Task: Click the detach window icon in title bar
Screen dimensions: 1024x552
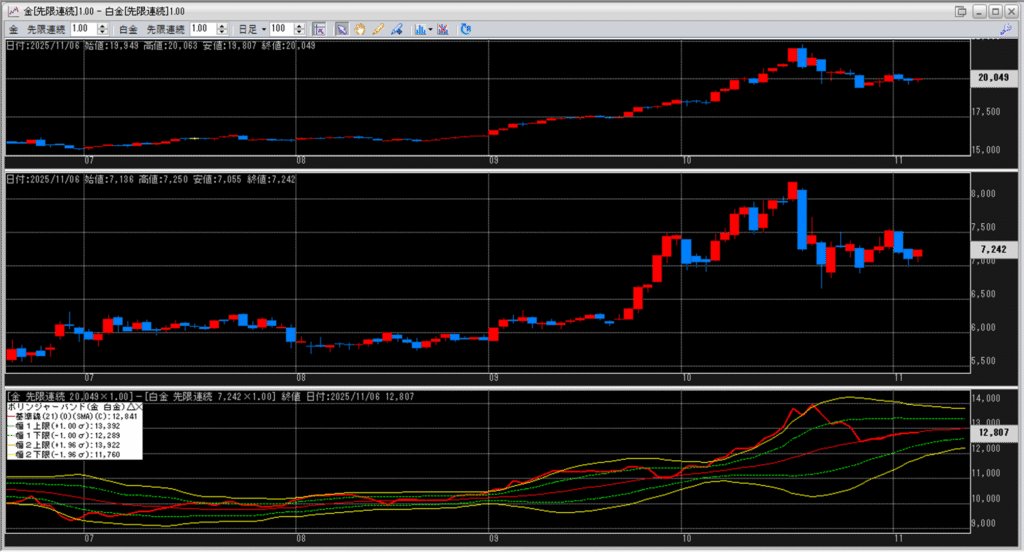Action: click(x=961, y=11)
